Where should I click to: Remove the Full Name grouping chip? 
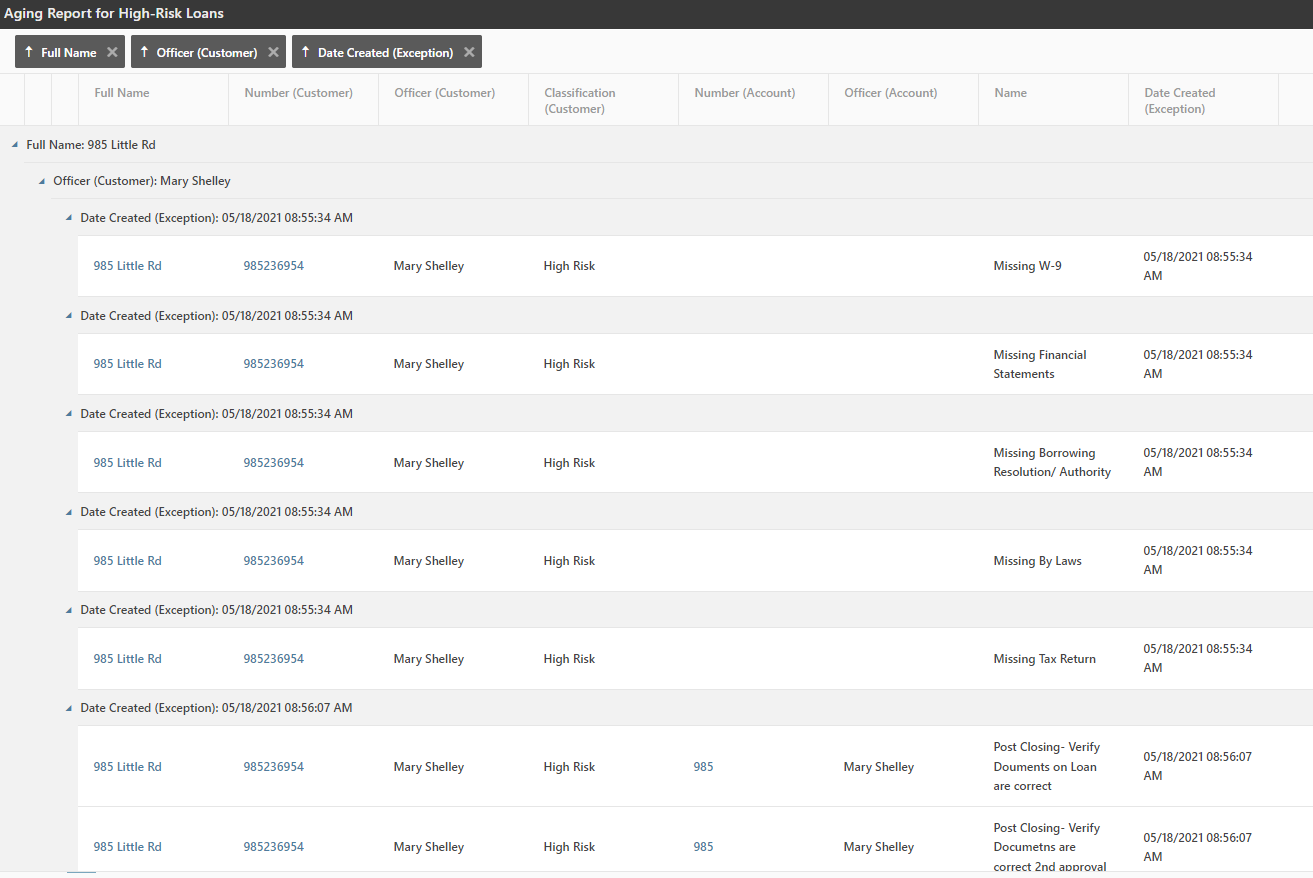click(112, 52)
